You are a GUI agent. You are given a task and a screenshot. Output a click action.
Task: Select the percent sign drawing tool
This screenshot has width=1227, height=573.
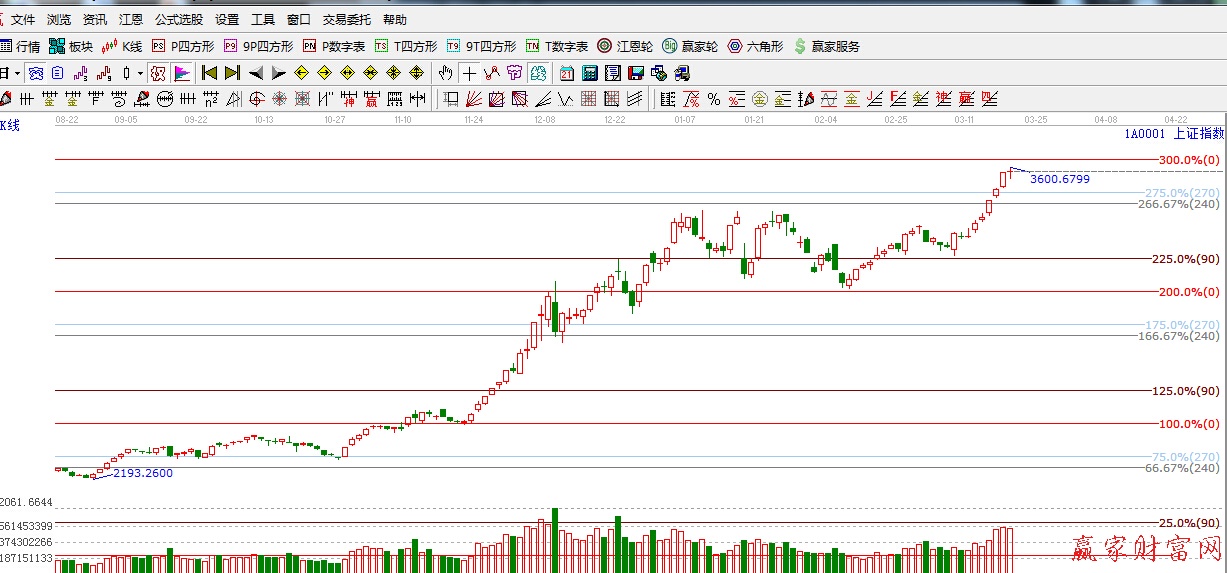[714, 99]
